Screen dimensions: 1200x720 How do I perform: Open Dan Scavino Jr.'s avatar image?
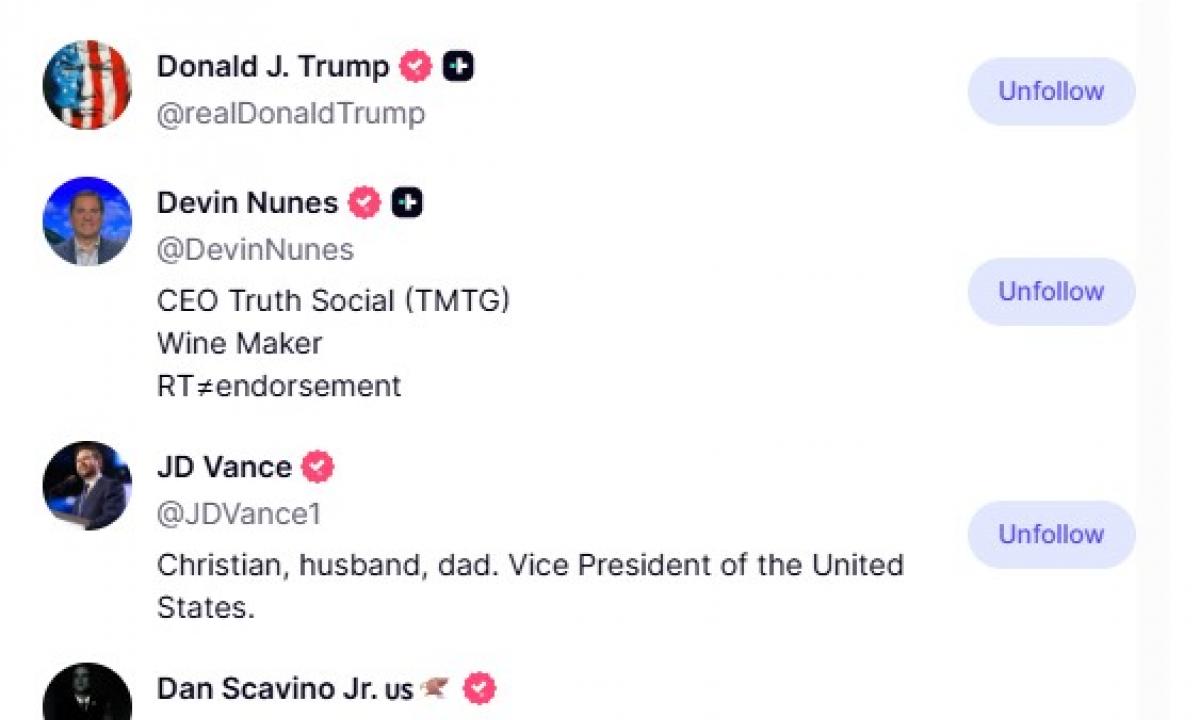pos(87,692)
